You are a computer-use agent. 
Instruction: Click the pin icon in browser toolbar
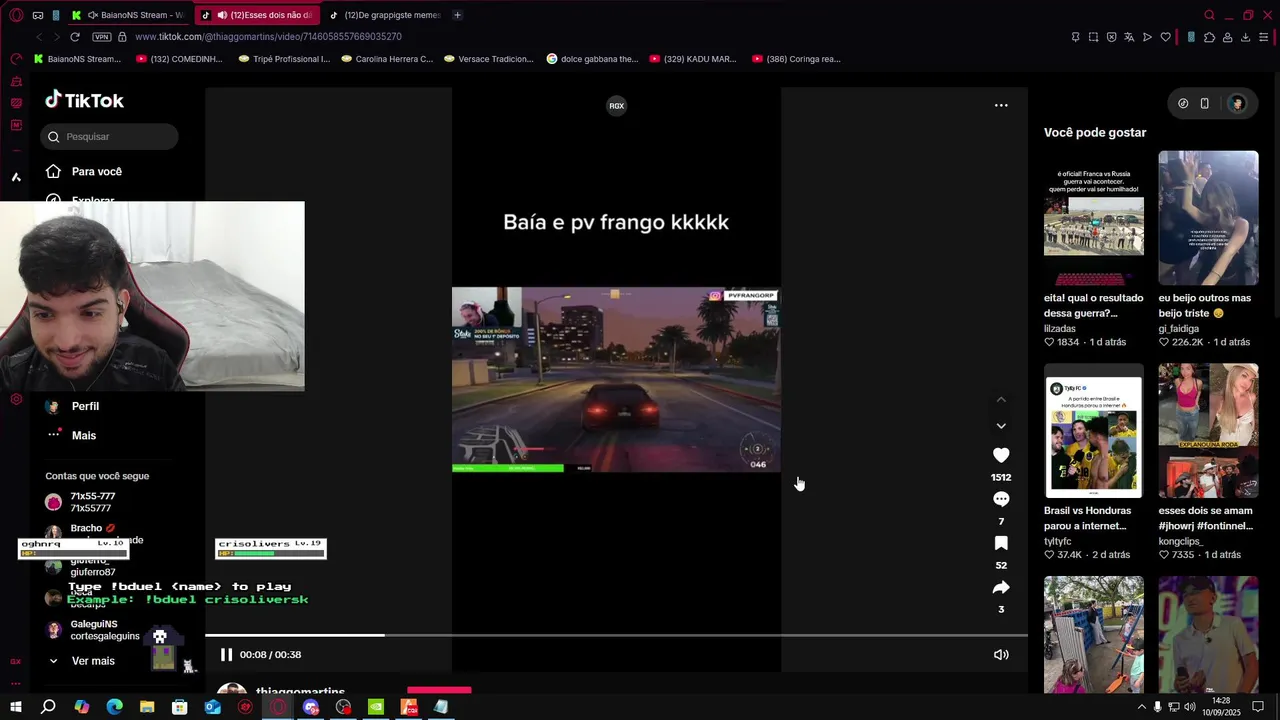[1075, 37]
